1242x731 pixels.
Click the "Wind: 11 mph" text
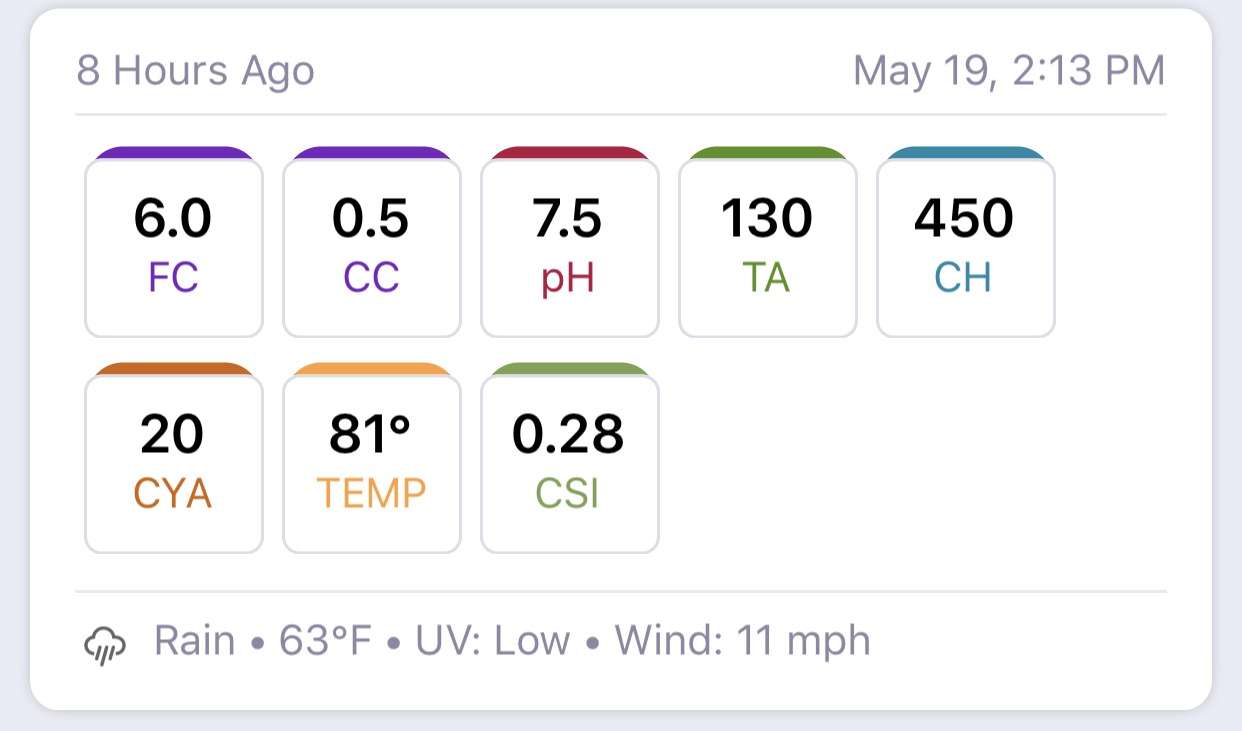(742, 640)
